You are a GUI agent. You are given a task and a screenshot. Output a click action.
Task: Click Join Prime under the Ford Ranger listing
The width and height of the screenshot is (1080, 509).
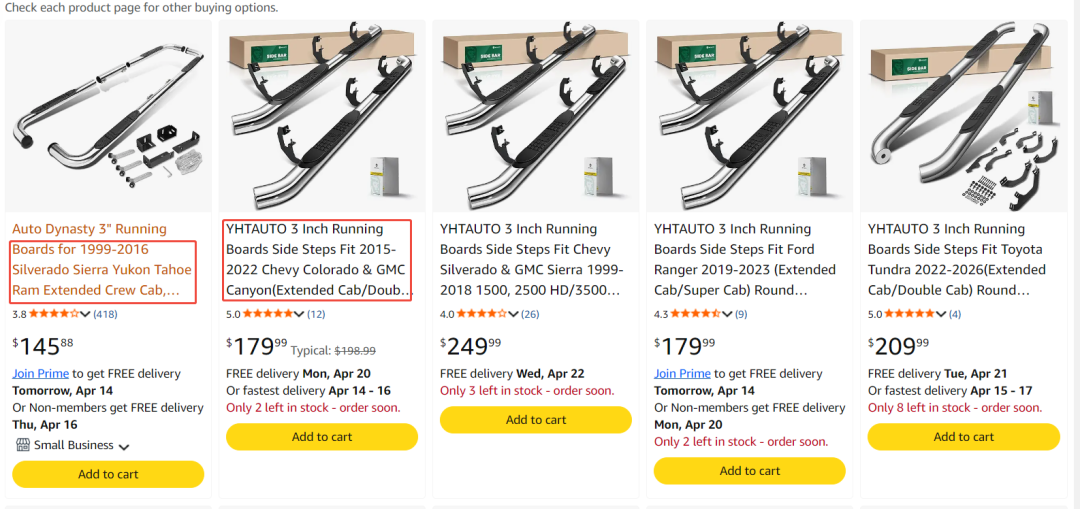pos(682,373)
